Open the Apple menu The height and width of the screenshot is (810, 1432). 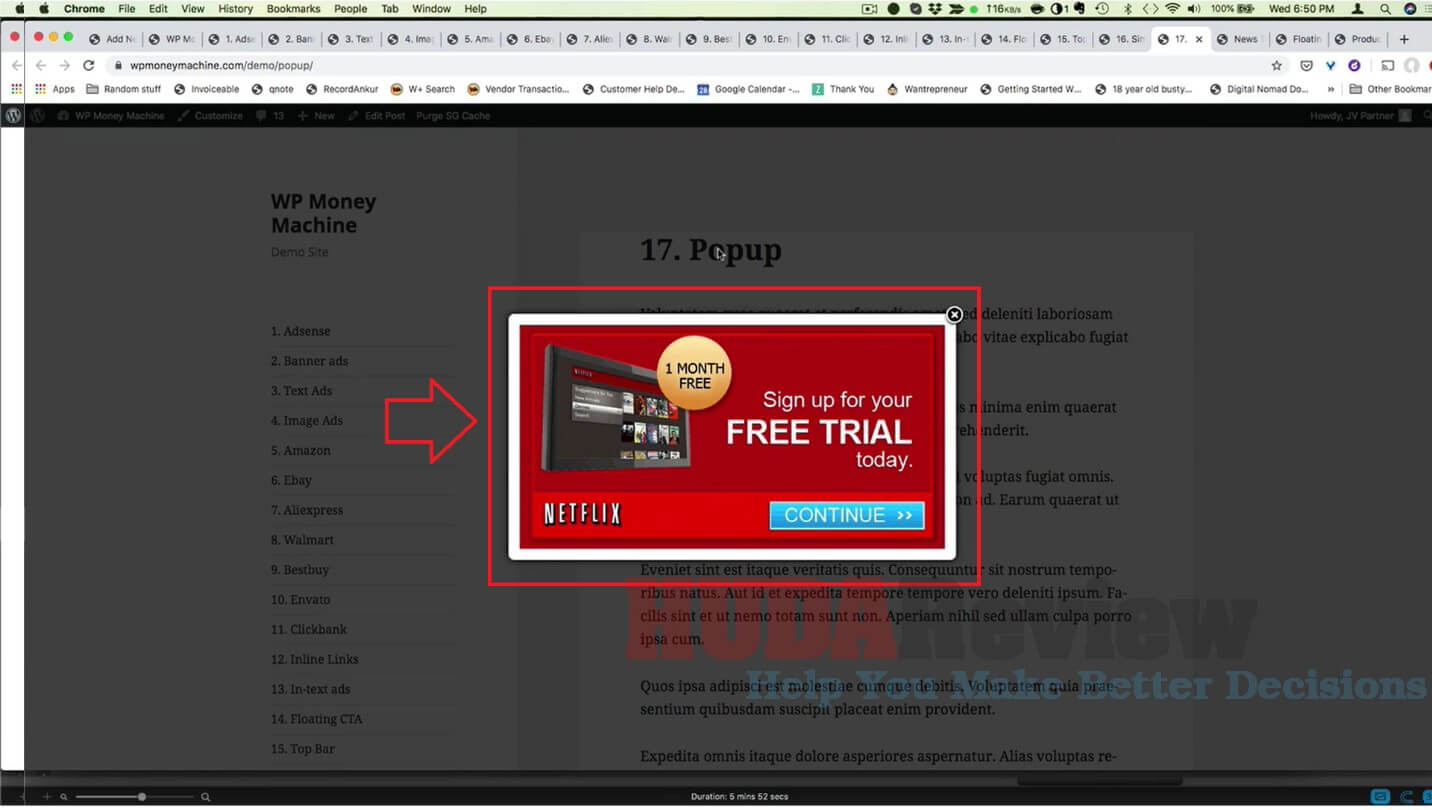[43, 9]
